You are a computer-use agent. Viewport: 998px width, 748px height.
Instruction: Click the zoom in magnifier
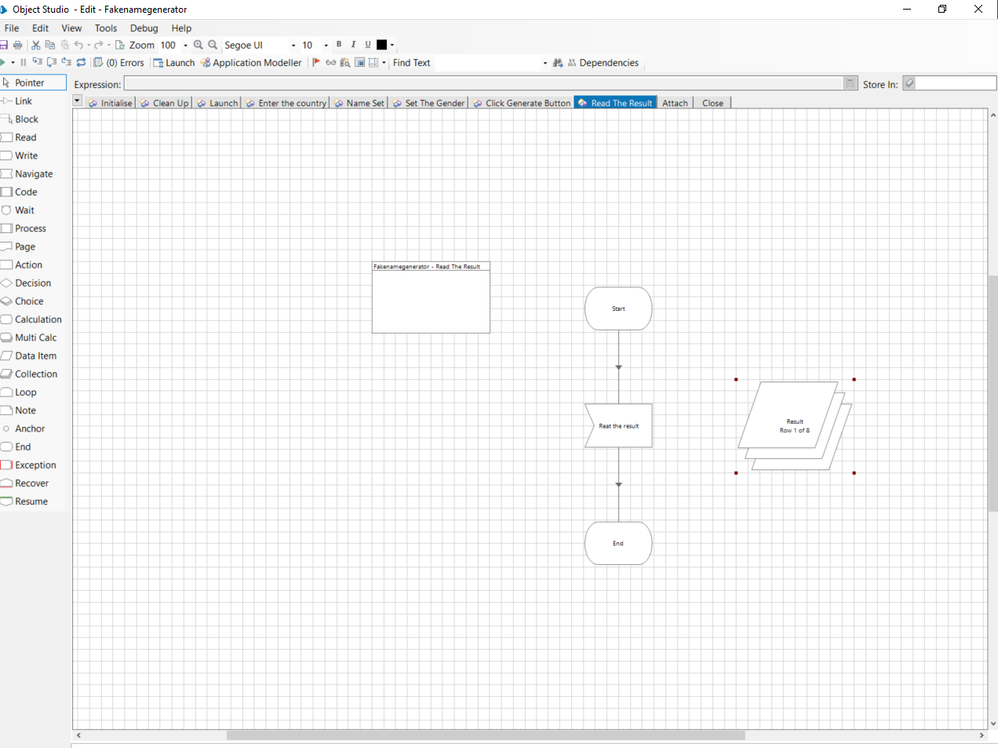click(198, 45)
